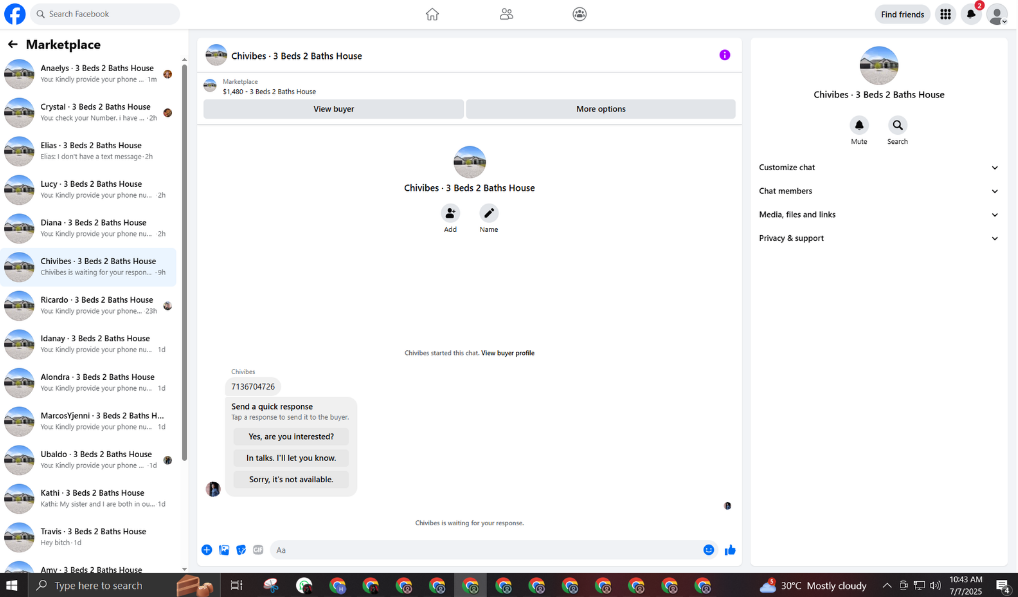This screenshot has height=597, width=1018.
Task: Click the Search Facebook field
Action: [x=105, y=14]
